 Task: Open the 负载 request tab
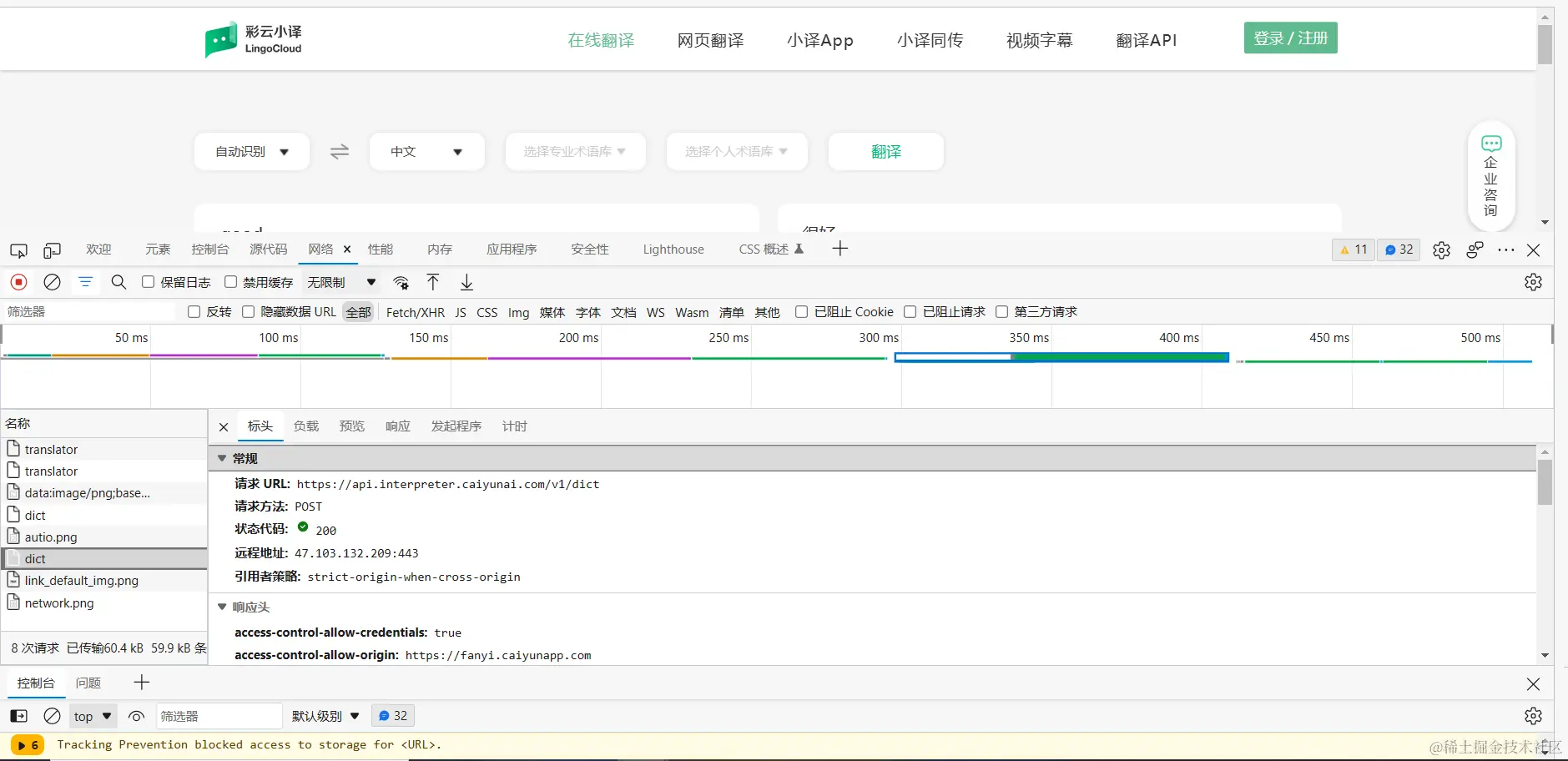(x=306, y=426)
